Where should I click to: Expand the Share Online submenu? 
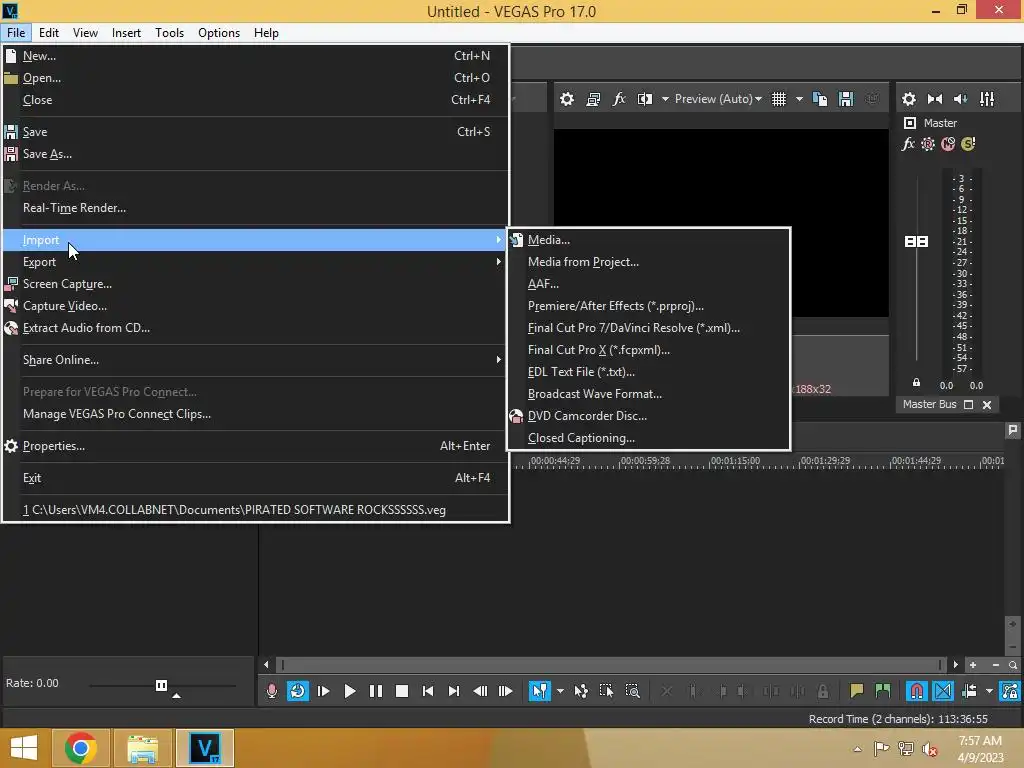click(255, 360)
